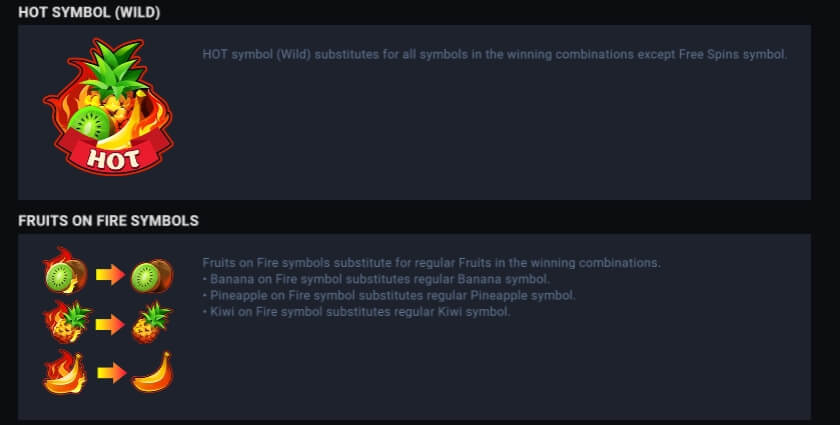This screenshot has width=840, height=425.
Task: Click the Fruits on Fire substitute intro sentence
Action: pos(431,263)
